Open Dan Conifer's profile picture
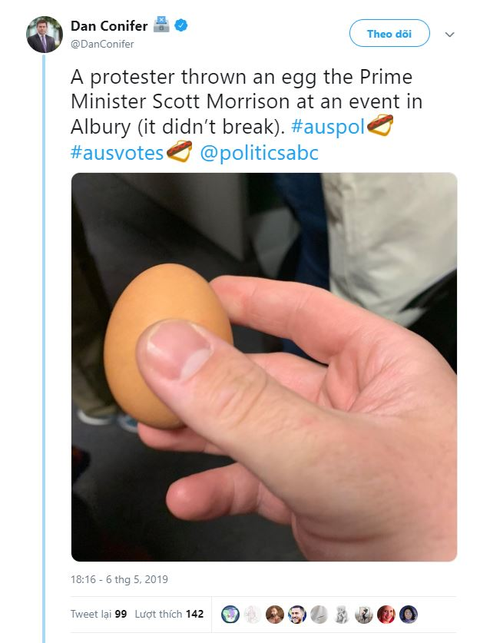480x643 pixels. (x=44, y=34)
